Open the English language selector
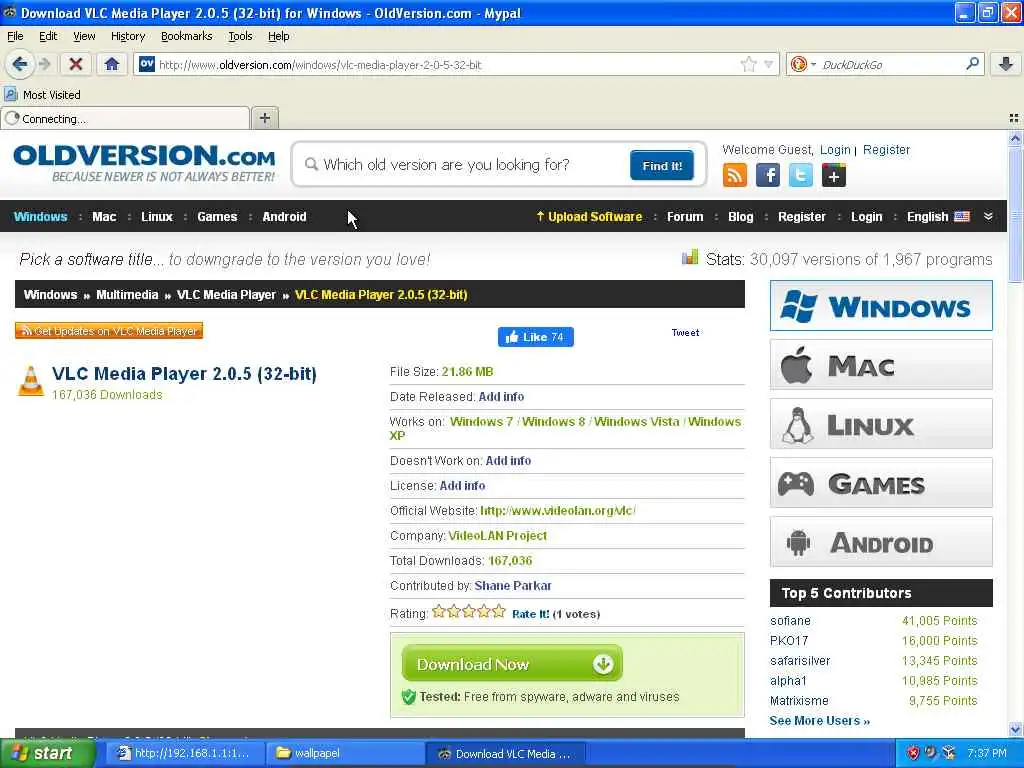 pos(938,216)
